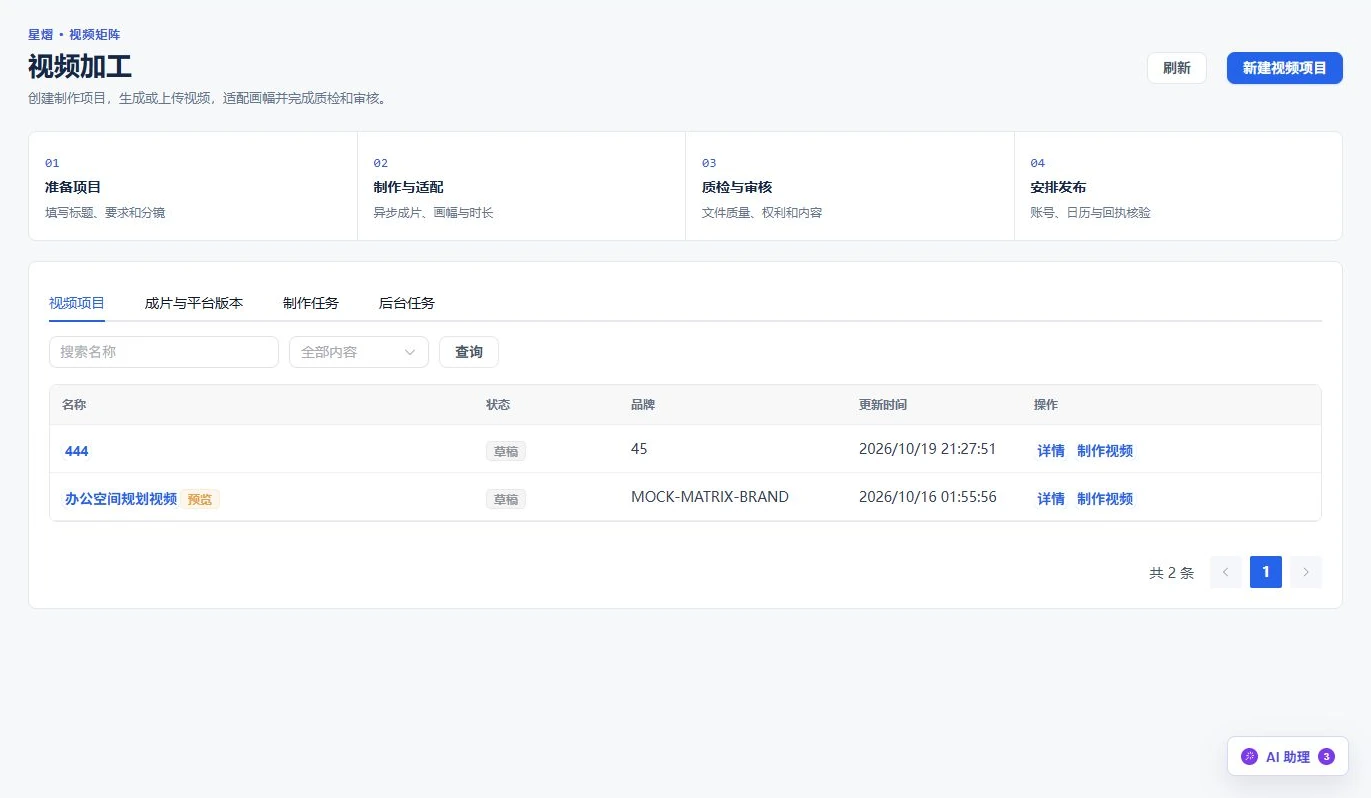Click the 名称 column header
1371x798 pixels.
pyautogui.click(x=74, y=405)
